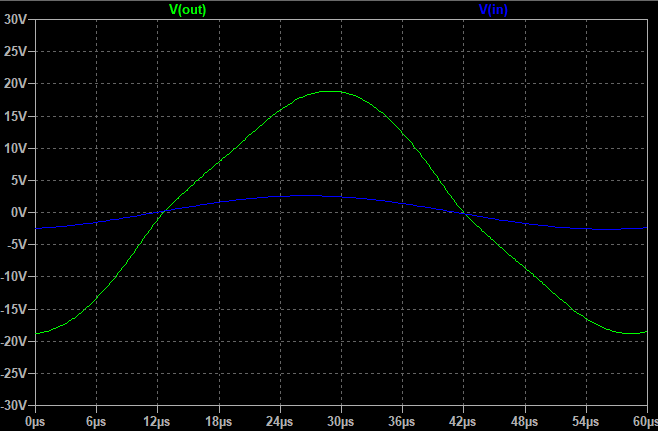Click the blue waveform crest near 27µs

[x=304, y=196]
